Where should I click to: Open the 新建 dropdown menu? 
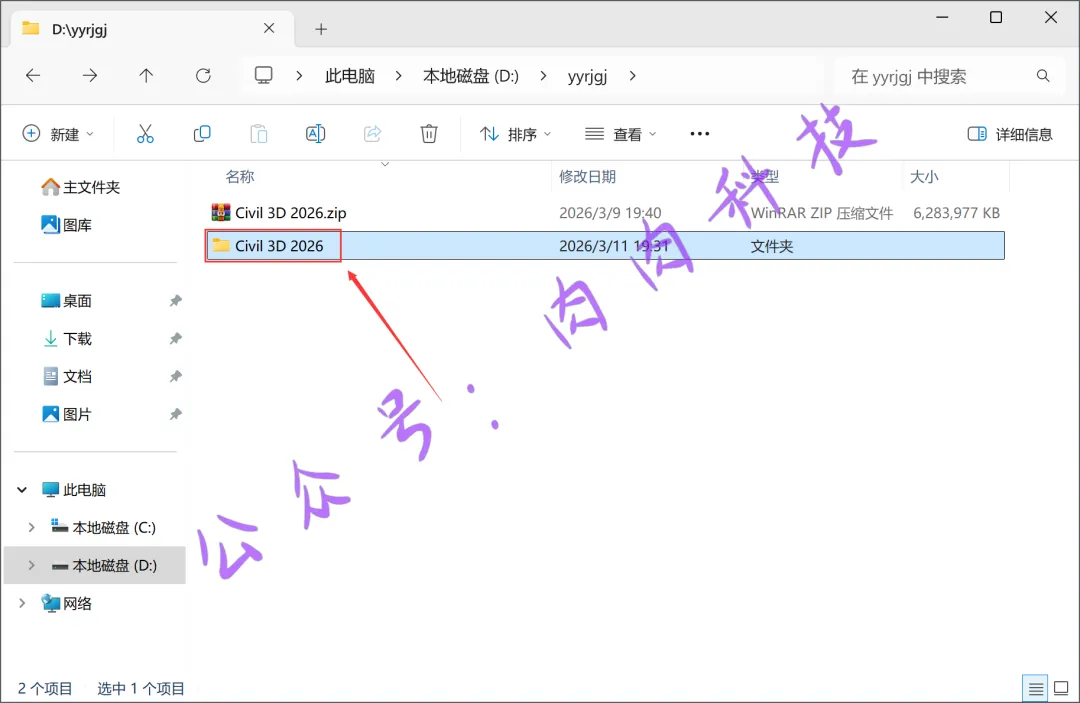click(59, 134)
